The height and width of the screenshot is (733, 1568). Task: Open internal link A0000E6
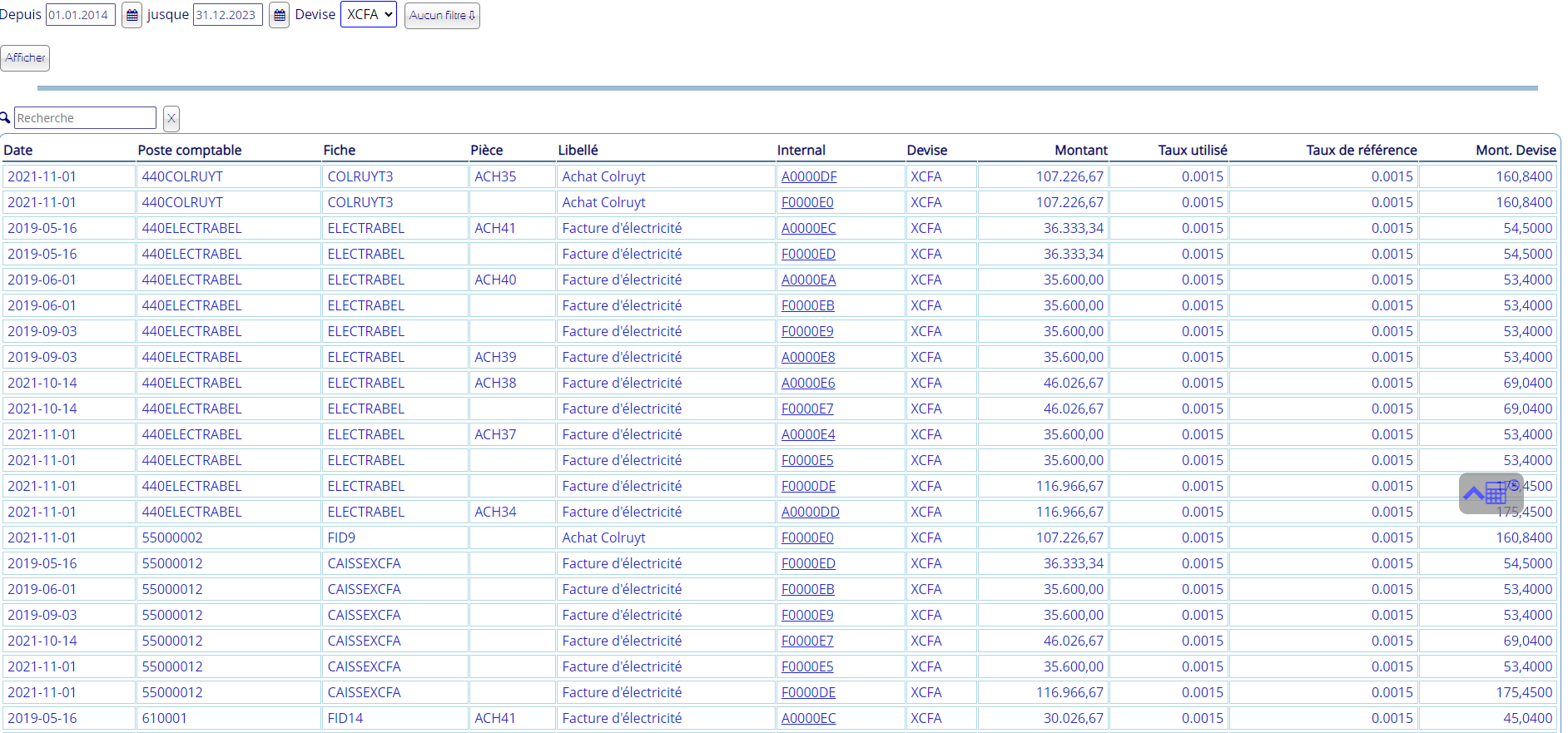point(808,383)
